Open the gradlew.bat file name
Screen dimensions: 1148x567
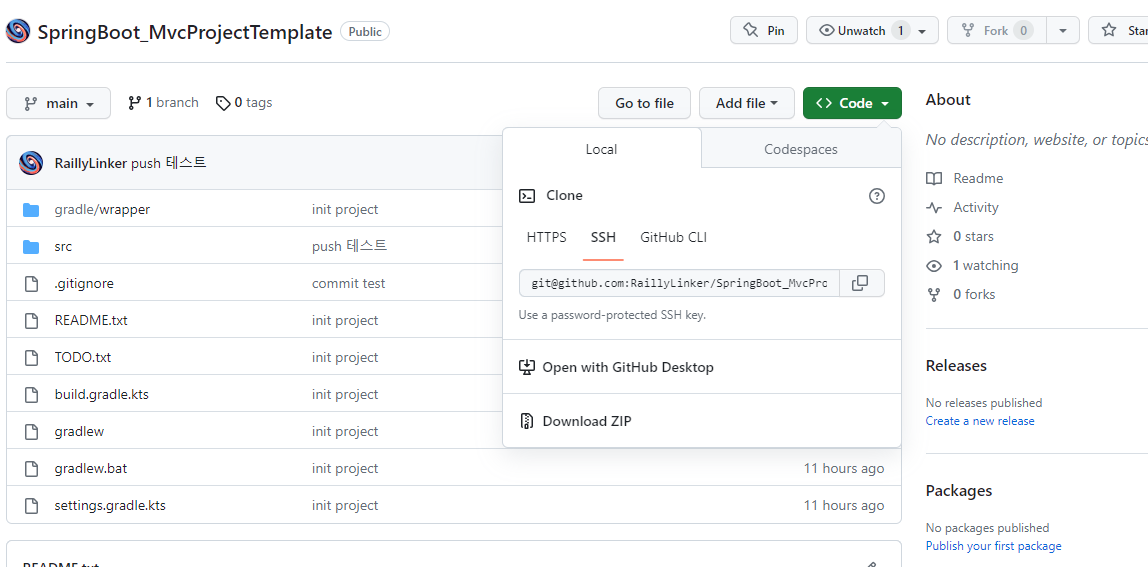(91, 469)
